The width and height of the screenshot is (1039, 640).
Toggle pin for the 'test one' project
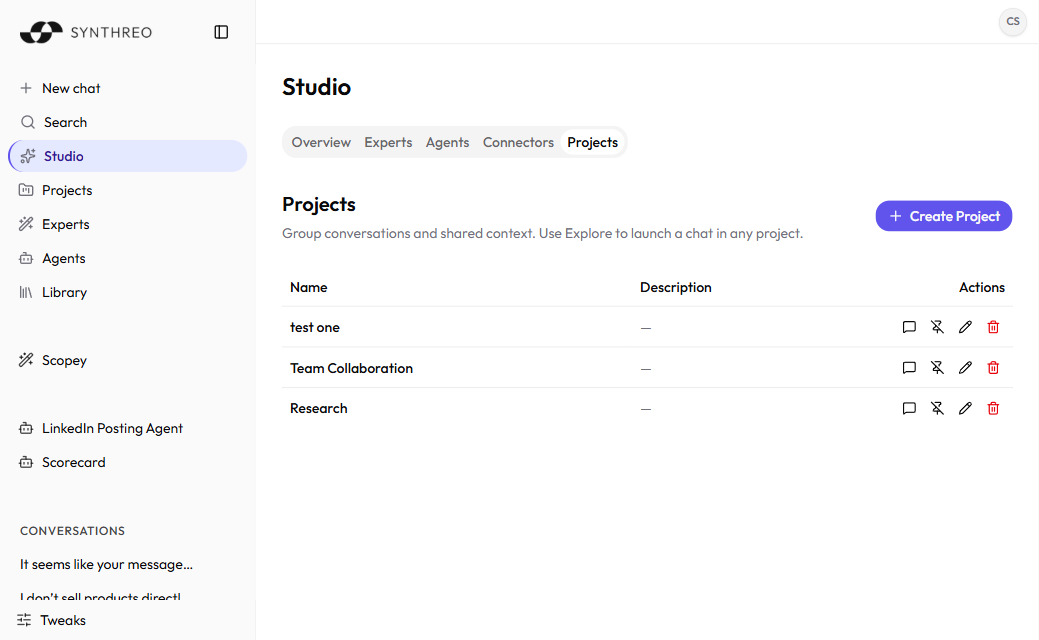click(x=937, y=327)
